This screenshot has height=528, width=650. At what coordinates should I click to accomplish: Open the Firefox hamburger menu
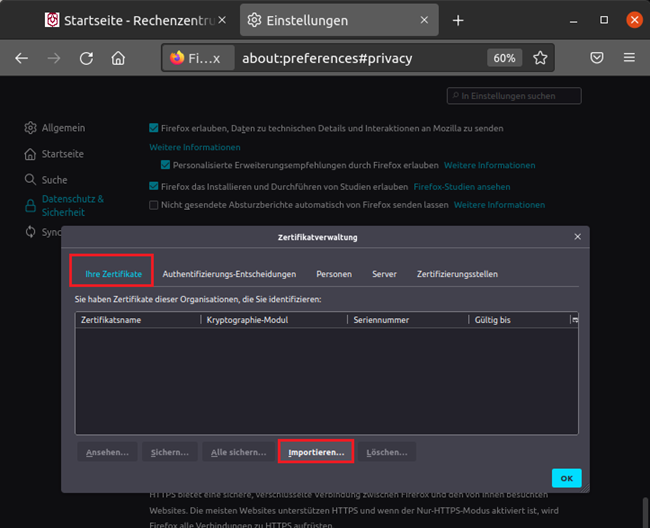tap(629, 58)
